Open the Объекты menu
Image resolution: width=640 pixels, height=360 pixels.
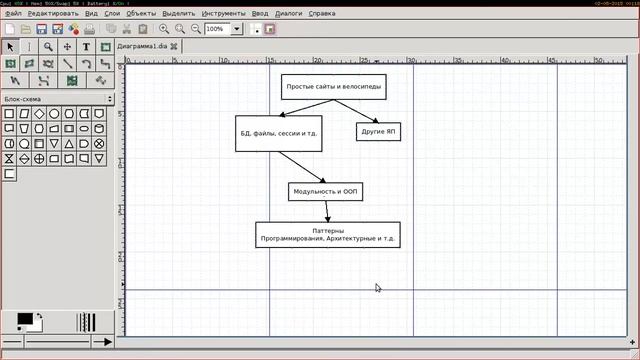[x=141, y=13]
